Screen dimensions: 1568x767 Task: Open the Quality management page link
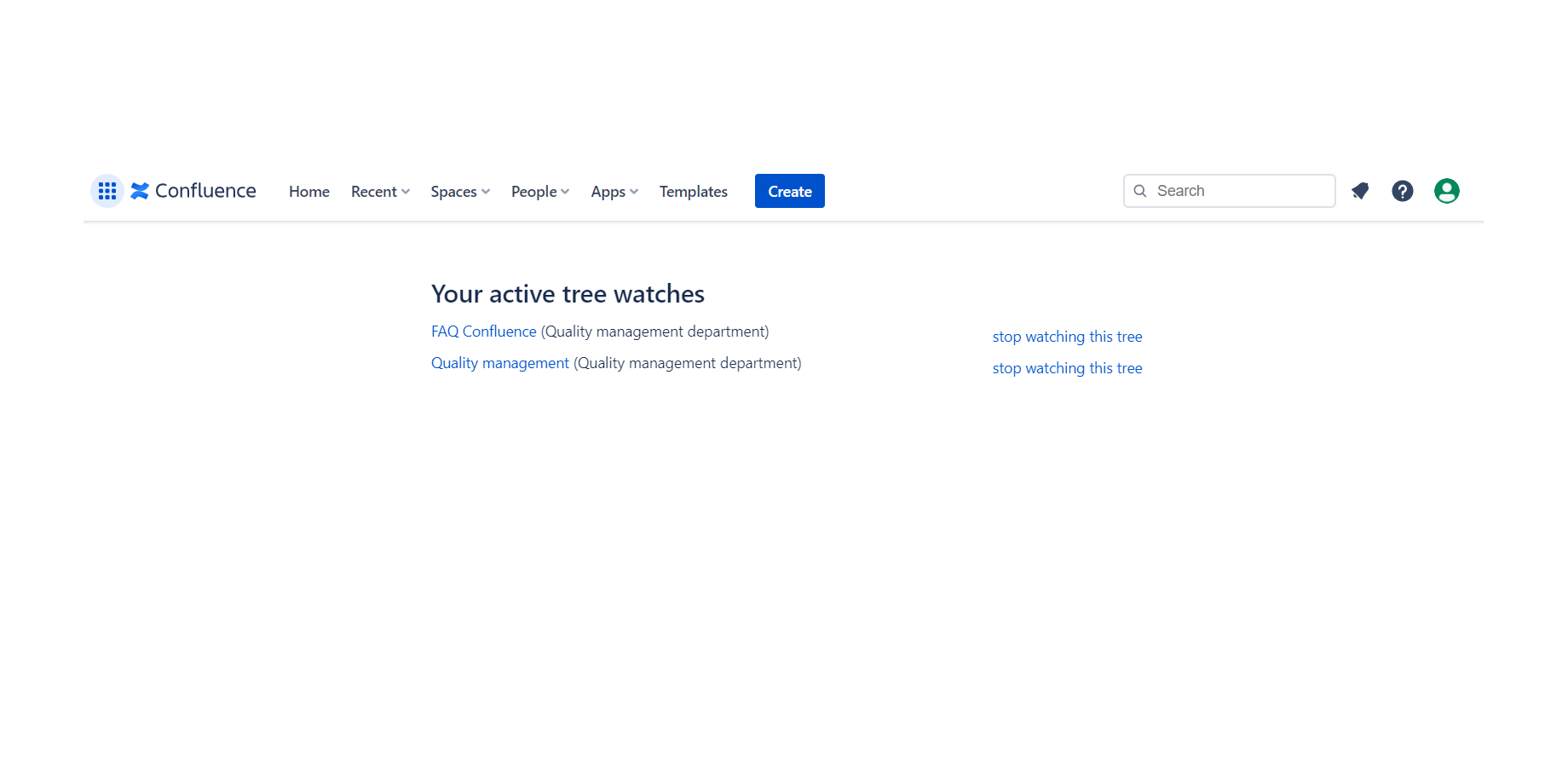point(499,363)
